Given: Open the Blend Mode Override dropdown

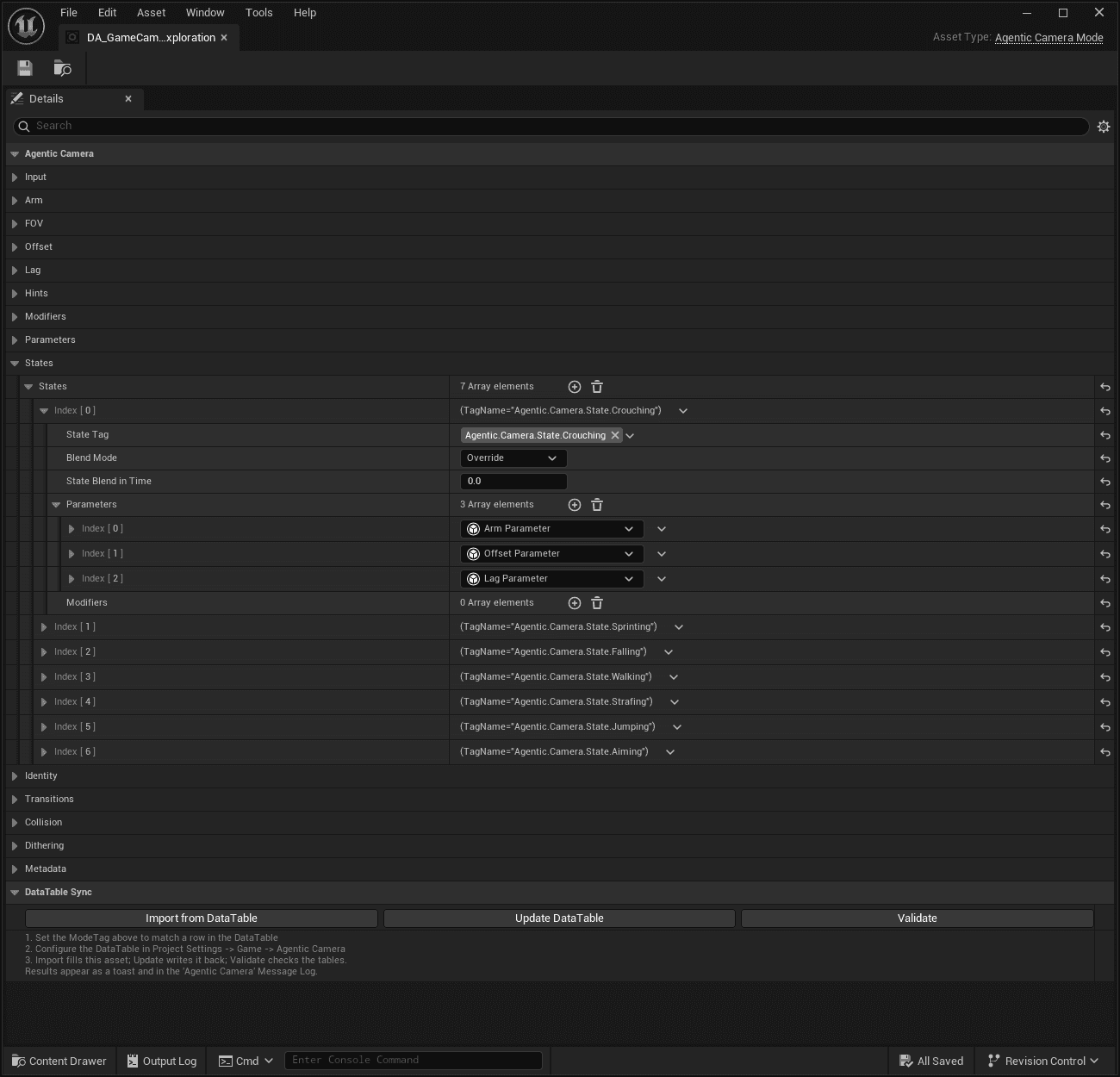Looking at the screenshot, I should coord(513,458).
